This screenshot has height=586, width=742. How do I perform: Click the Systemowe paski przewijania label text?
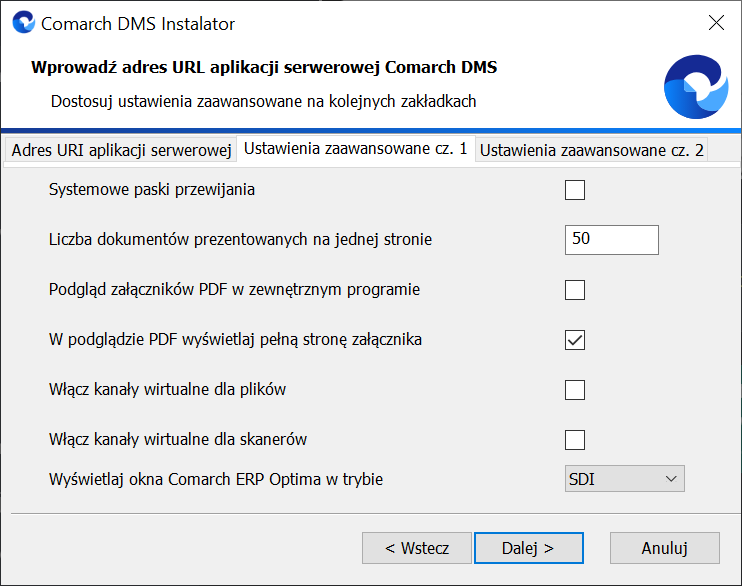[x=152, y=189]
